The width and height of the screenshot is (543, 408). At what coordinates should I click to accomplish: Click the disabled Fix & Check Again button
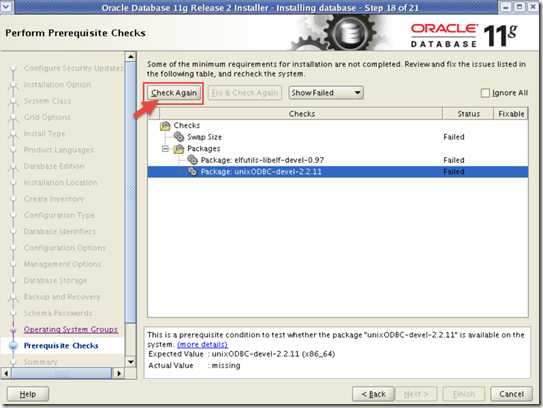245,93
